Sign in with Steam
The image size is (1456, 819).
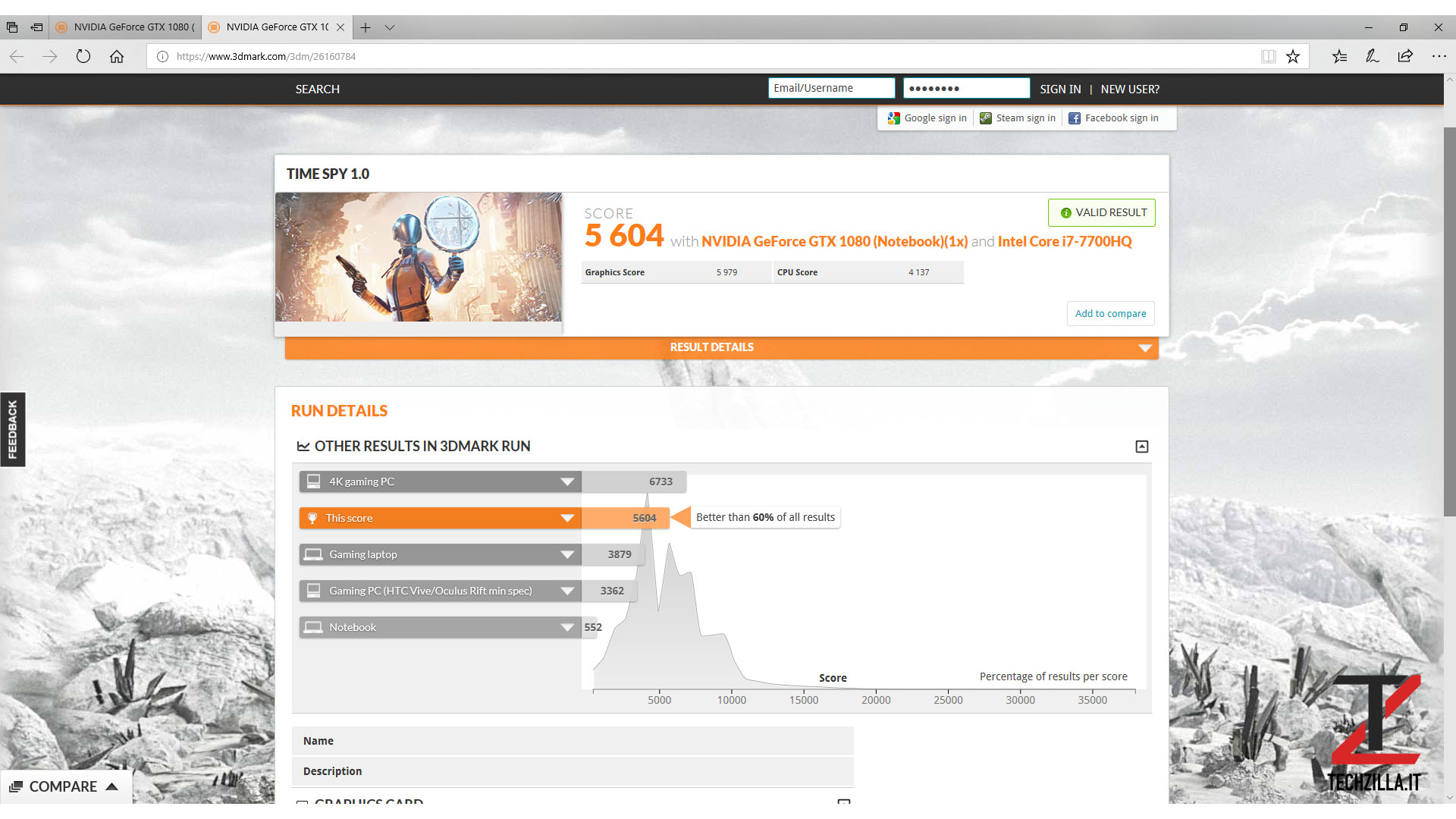pos(1018,118)
